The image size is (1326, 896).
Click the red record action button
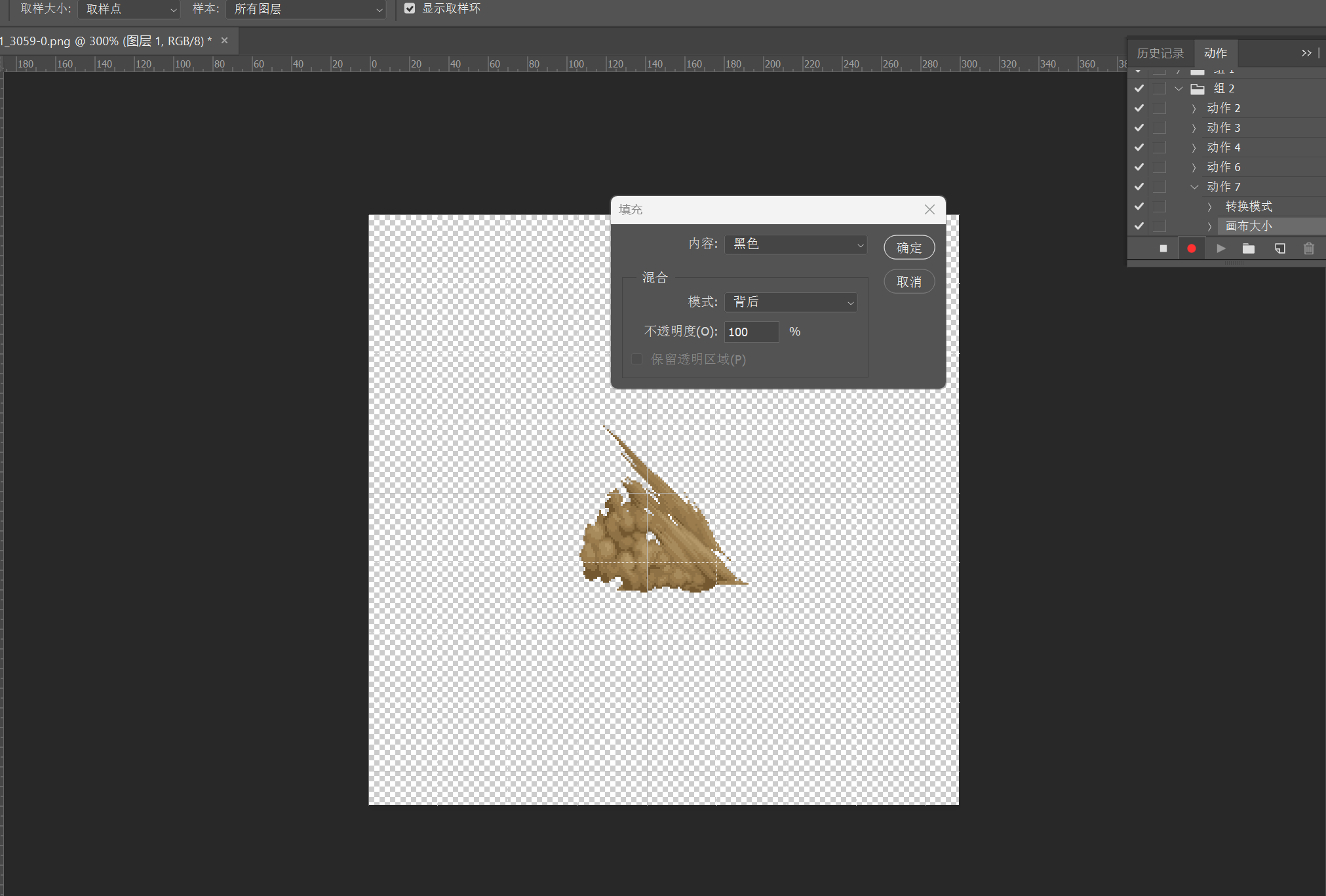(1192, 248)
